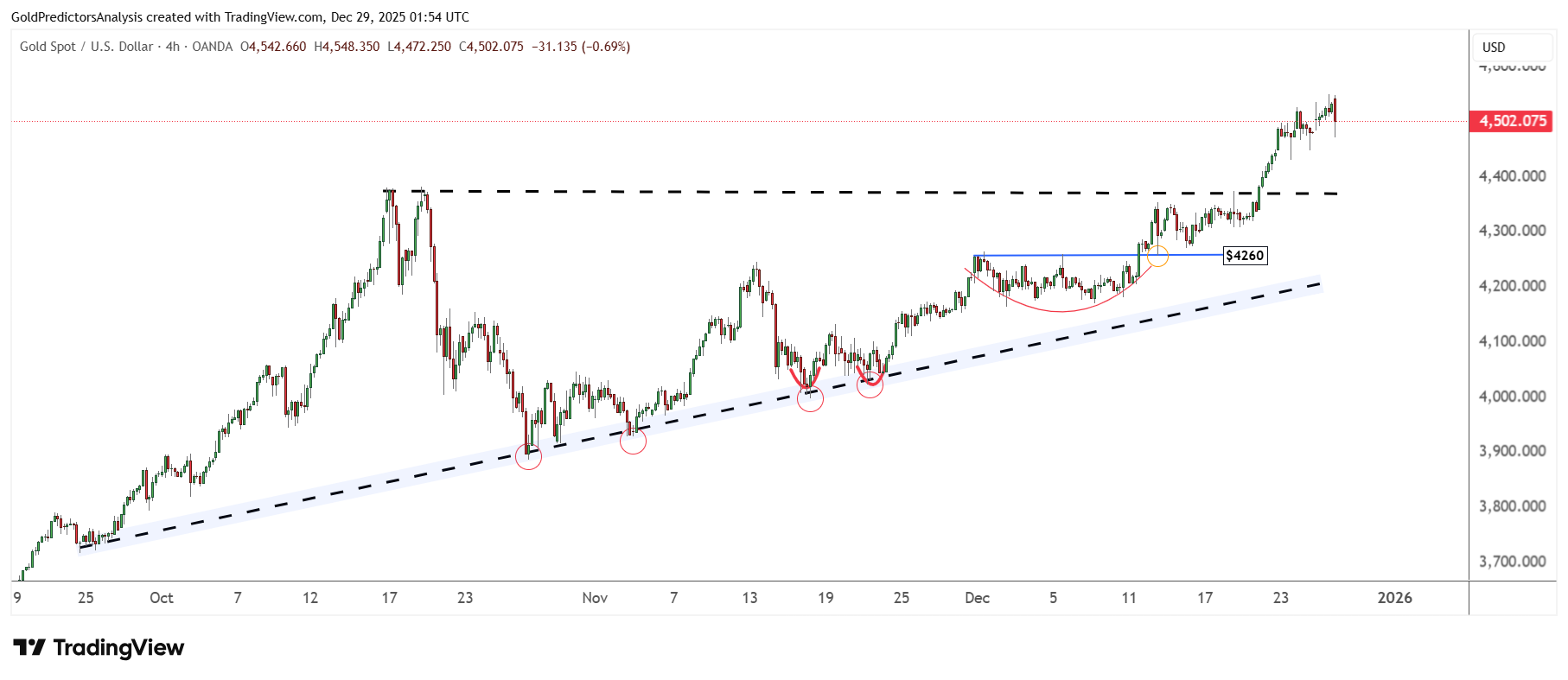Open the 4h interval label
This screenshot has width=1568, height=680.
(173, 47)
